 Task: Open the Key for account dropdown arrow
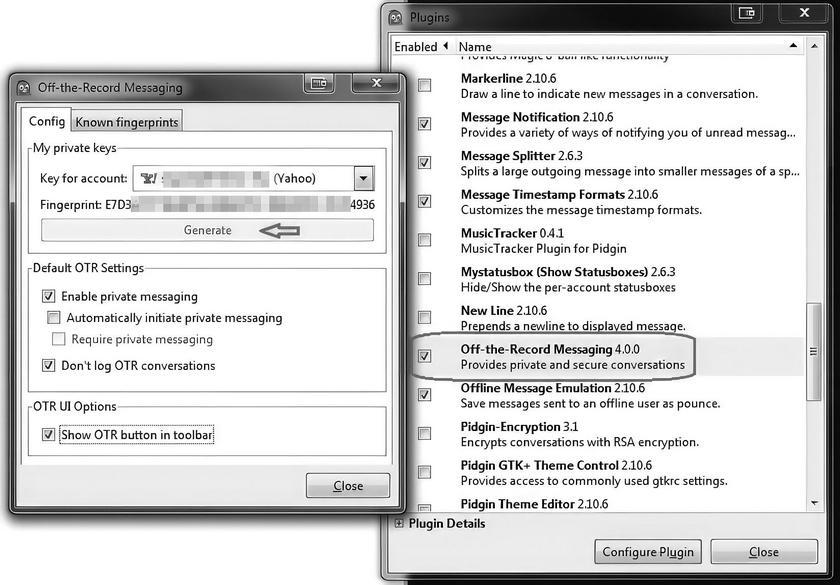click(363, 178)
